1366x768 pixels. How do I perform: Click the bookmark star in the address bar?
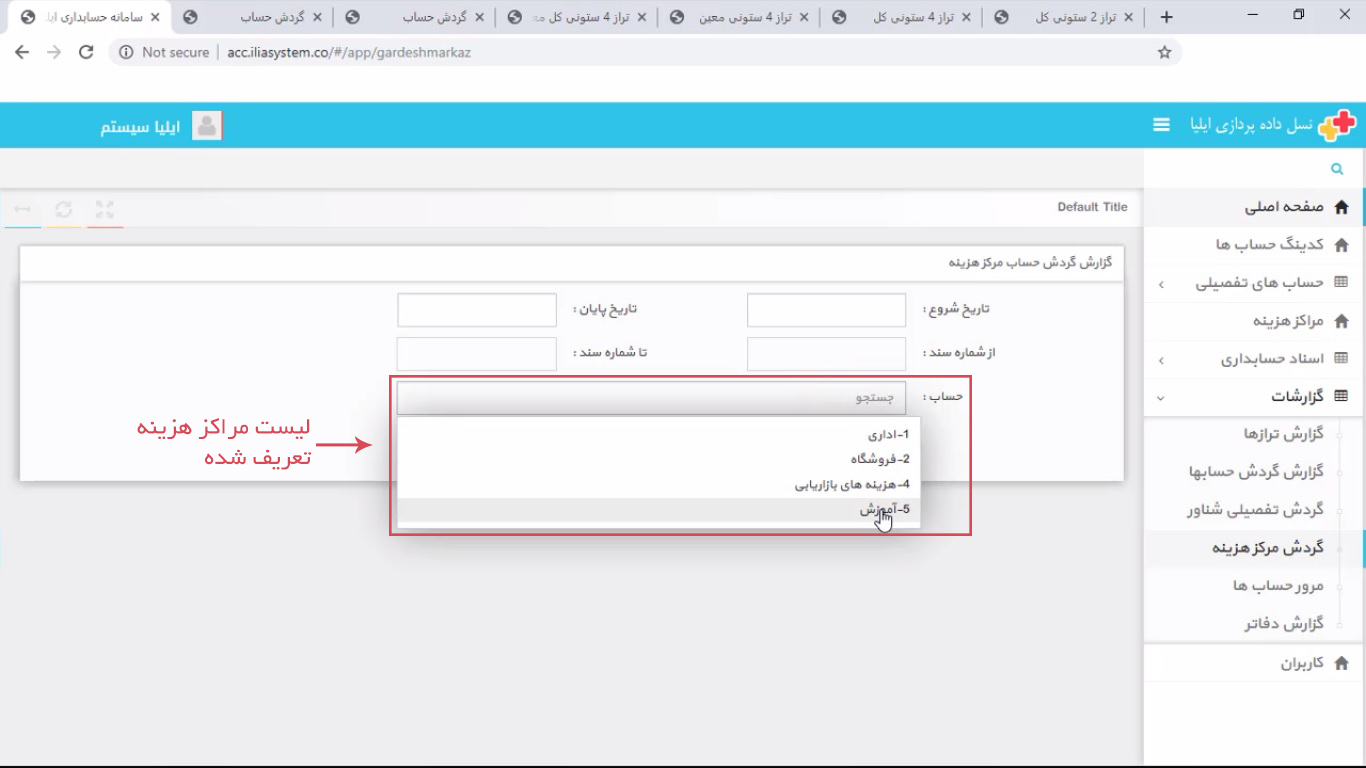pos(1164,51)
